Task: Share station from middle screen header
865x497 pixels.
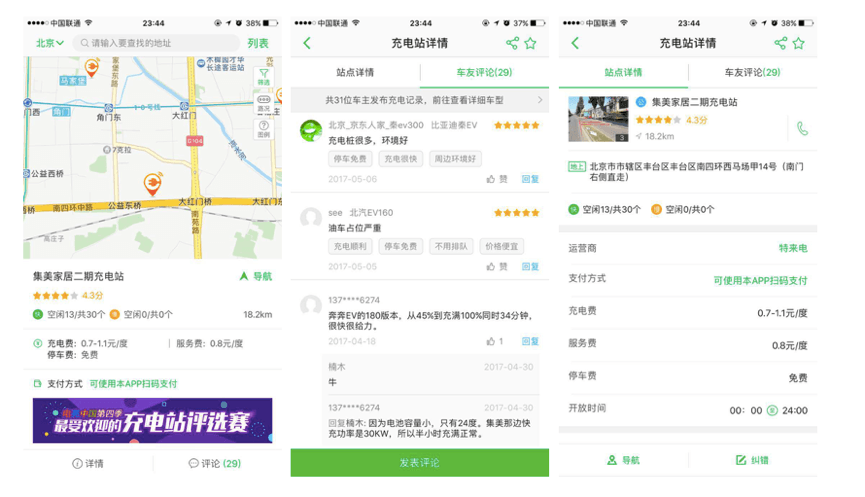Action: (512, 43)
